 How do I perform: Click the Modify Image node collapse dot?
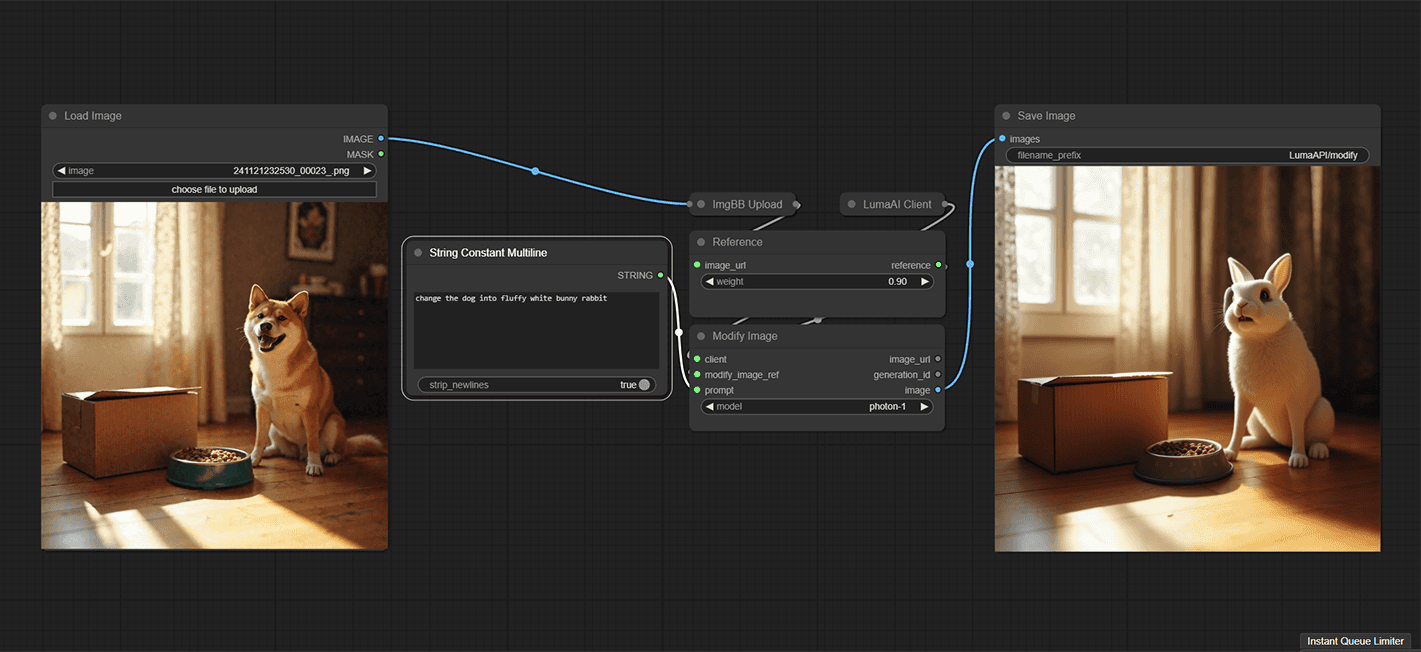click(701, 336)
